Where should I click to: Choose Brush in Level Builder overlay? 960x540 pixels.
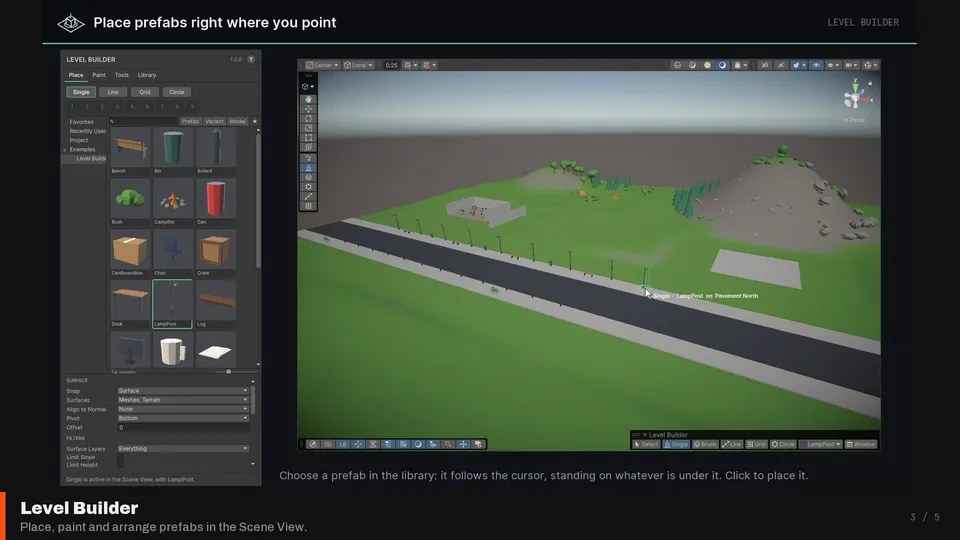pyautogui.click(x=705, y=444)
